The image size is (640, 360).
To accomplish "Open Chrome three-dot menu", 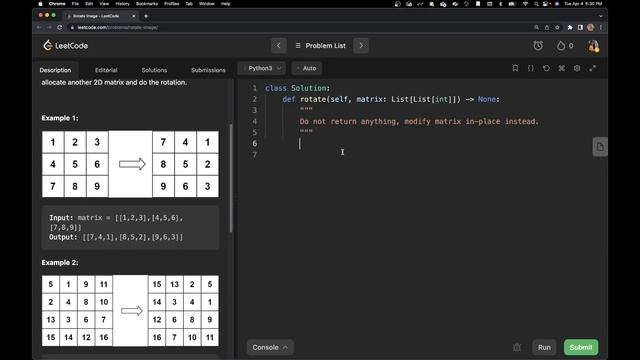I will click(x=601, y=27).
